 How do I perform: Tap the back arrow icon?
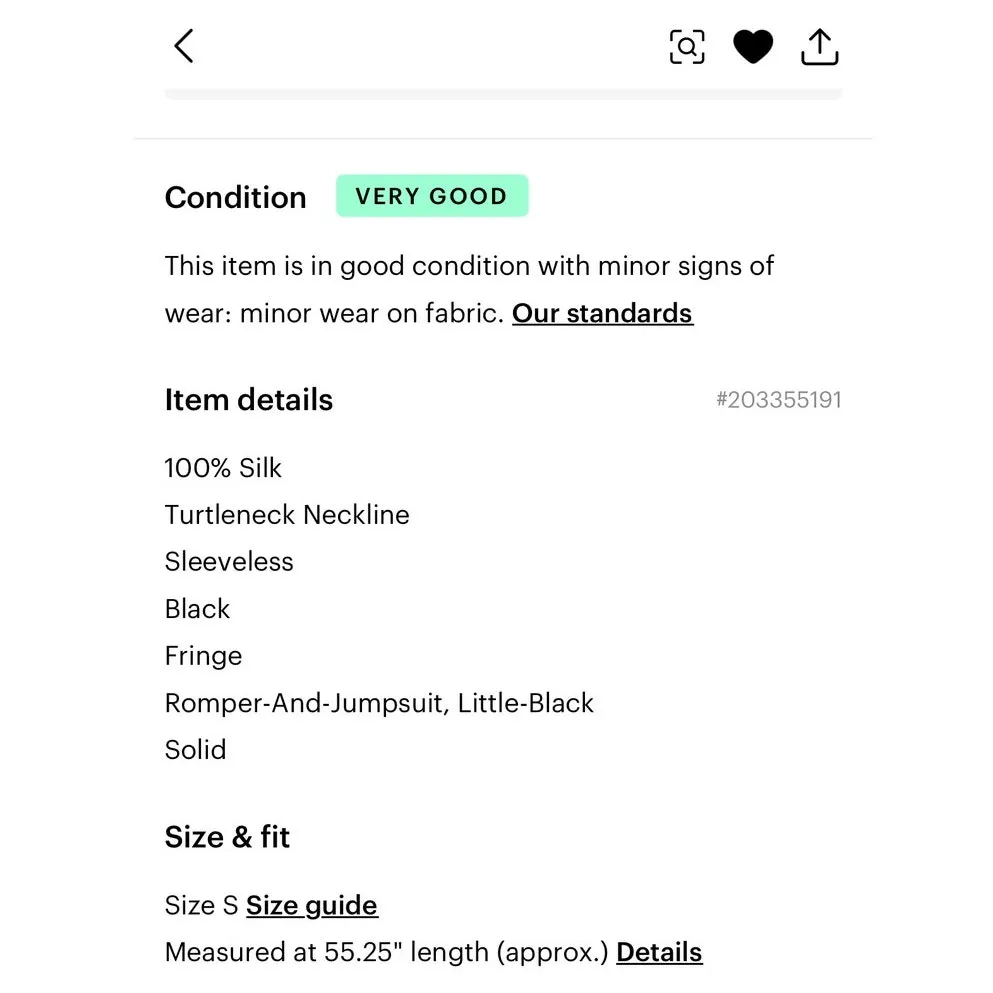coord(184,46)
